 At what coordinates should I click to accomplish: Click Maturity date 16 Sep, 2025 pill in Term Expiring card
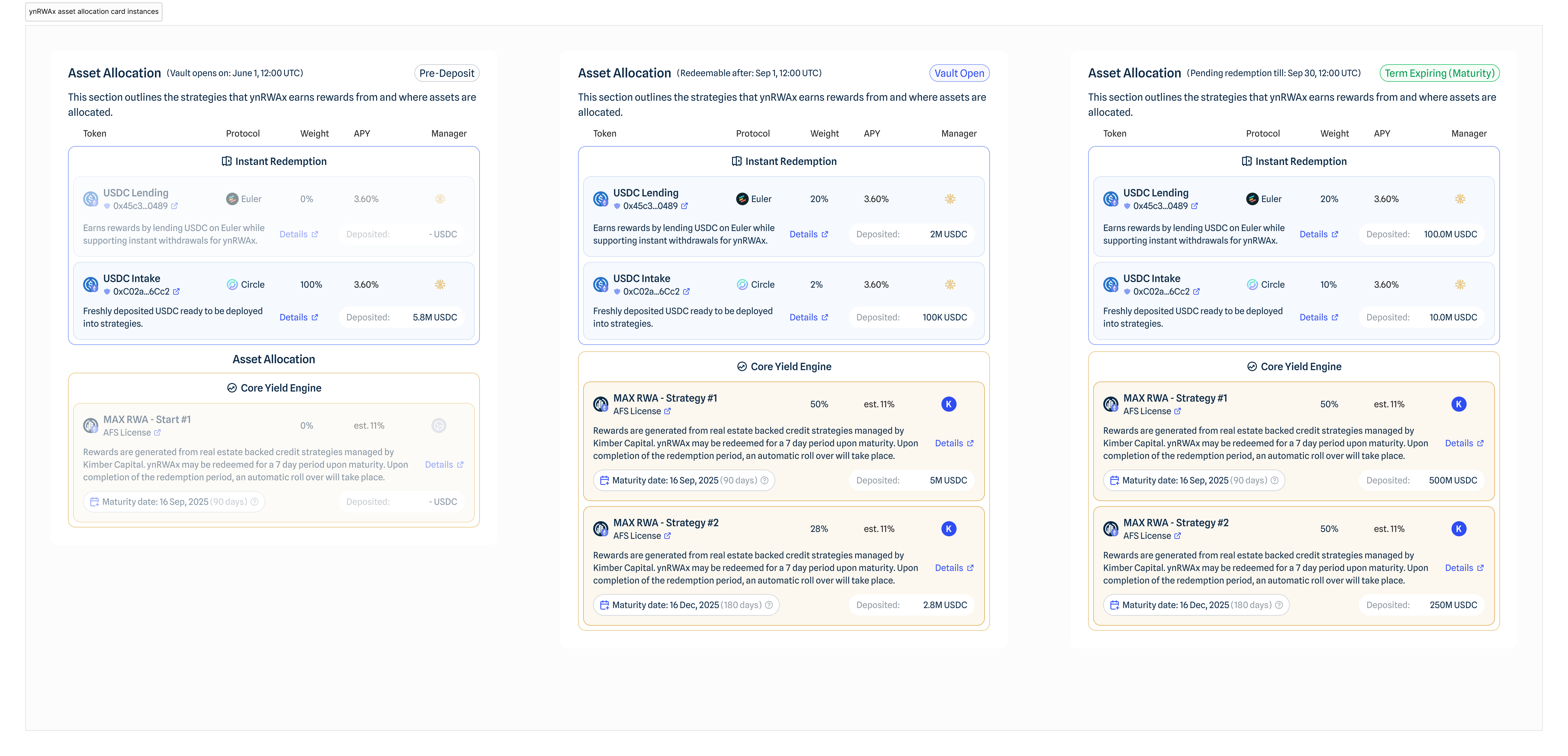pos(1194,481)
